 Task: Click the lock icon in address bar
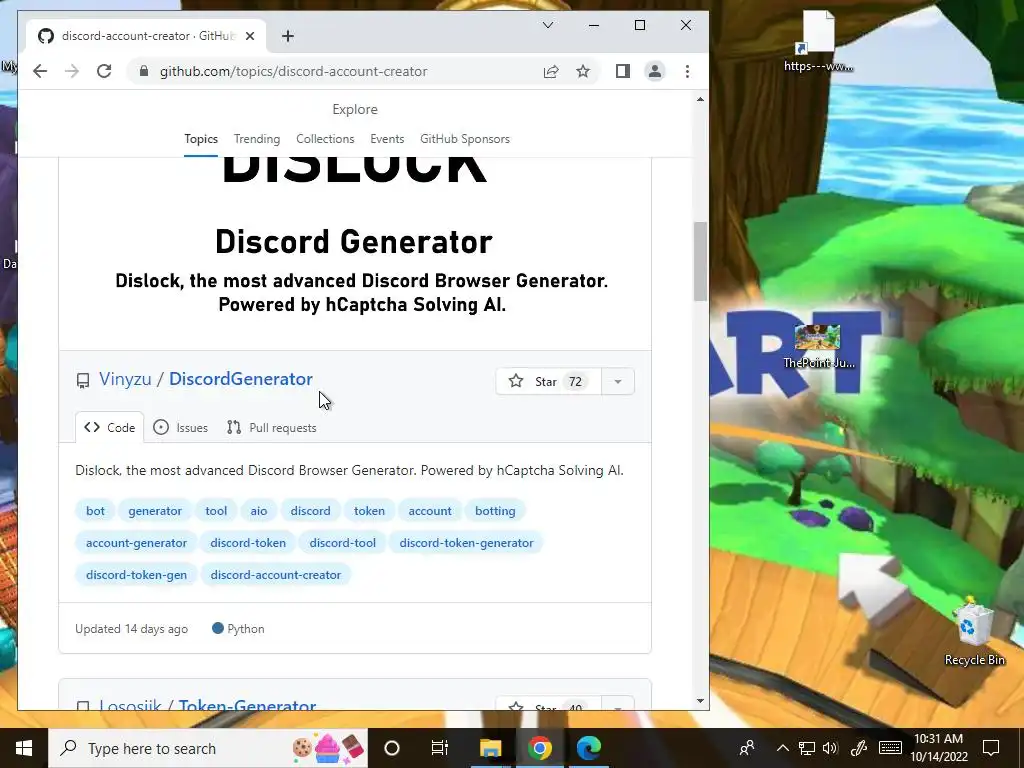tap(144, 71)
